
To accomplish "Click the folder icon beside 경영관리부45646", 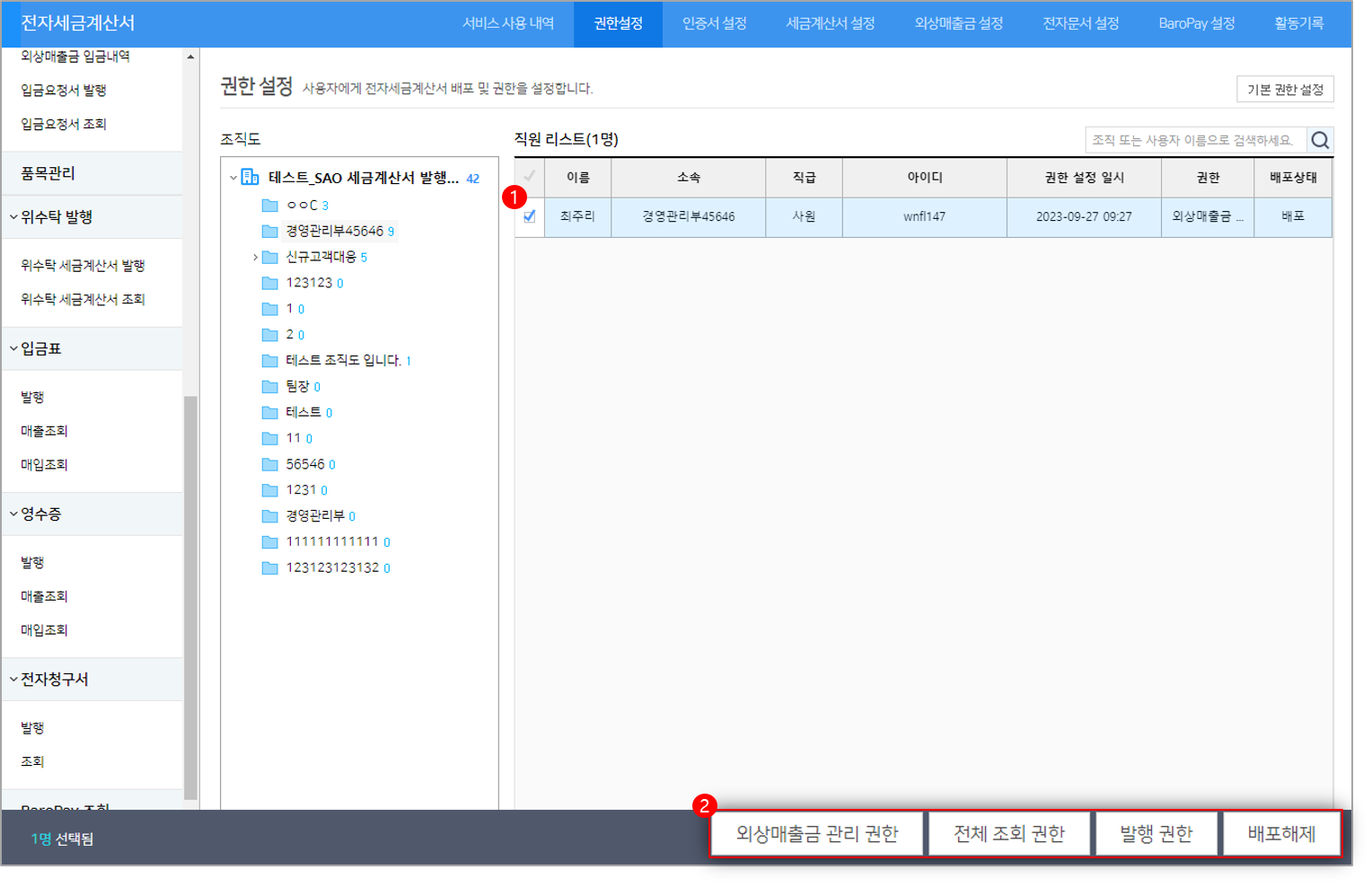I will click(x=269, y=232).
